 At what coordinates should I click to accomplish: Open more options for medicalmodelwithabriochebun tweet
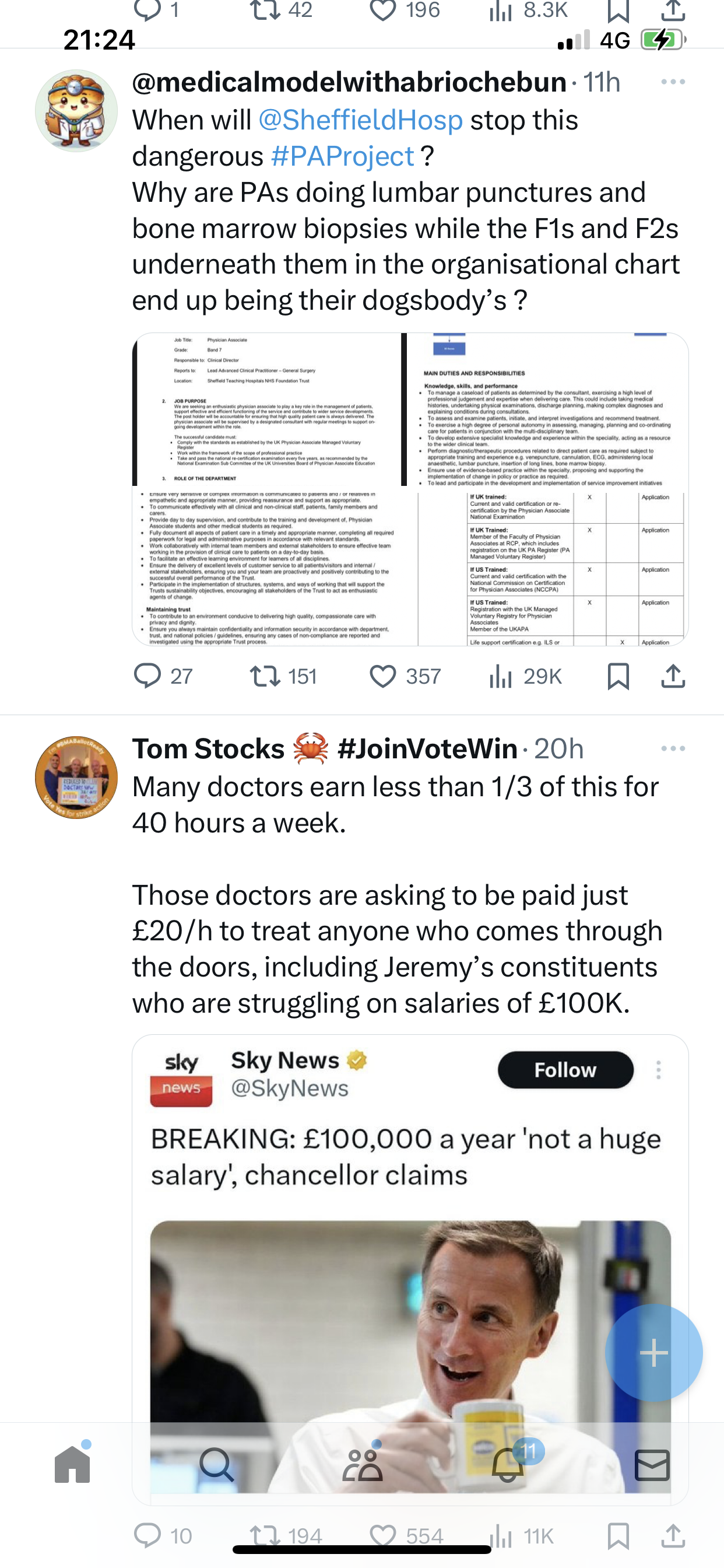click(673, 82)
